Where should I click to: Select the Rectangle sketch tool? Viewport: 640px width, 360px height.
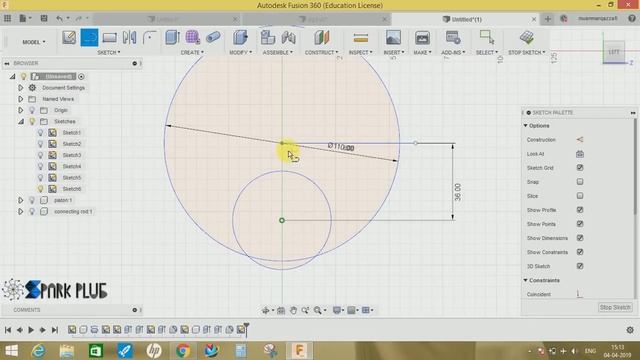pyautogui.click(x=109, y=38)
